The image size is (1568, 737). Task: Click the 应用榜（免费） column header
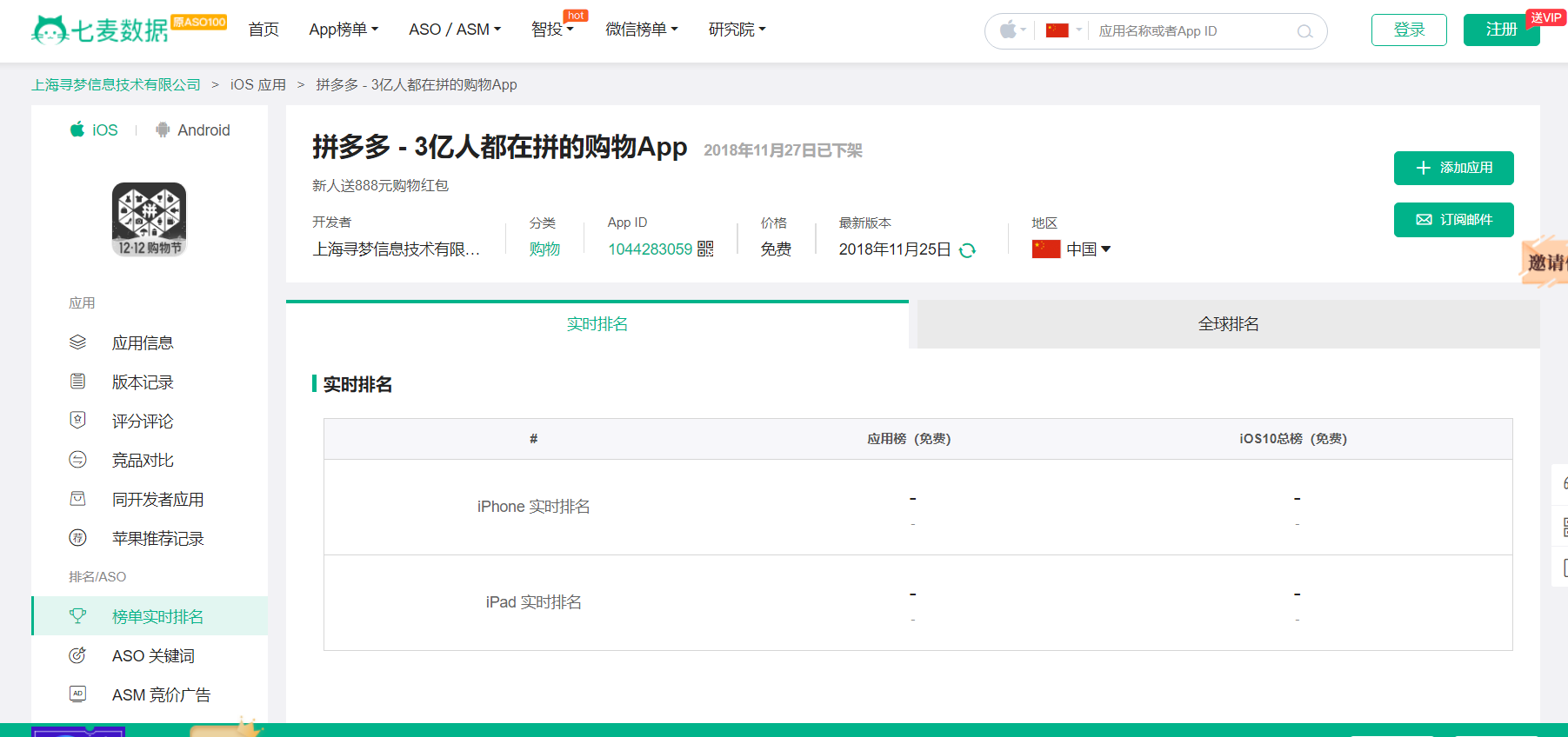point(909,439)
